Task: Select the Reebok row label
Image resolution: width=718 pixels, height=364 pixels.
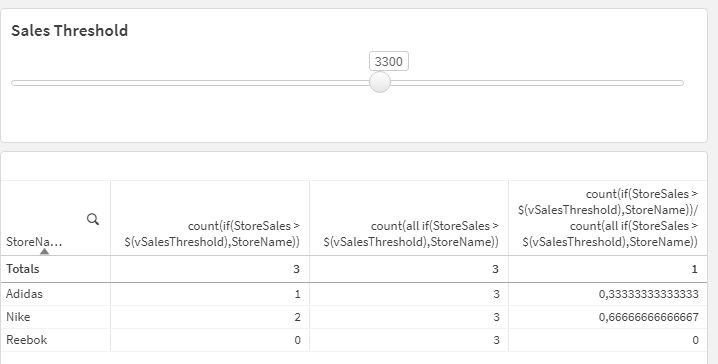Action: 27,340
